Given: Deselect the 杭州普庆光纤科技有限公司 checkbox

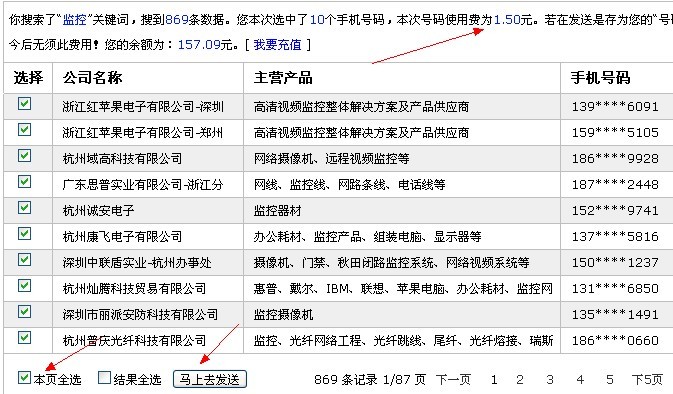Looking at the screenshot, I should coord(24,337).
